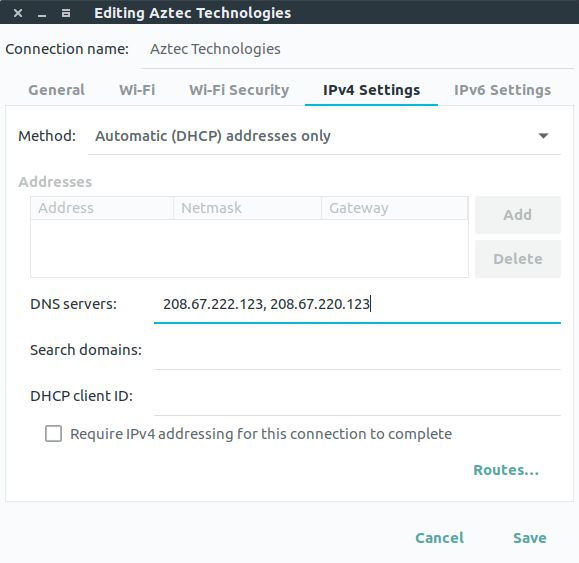Click into the Search domains field

tap(357, 350)
